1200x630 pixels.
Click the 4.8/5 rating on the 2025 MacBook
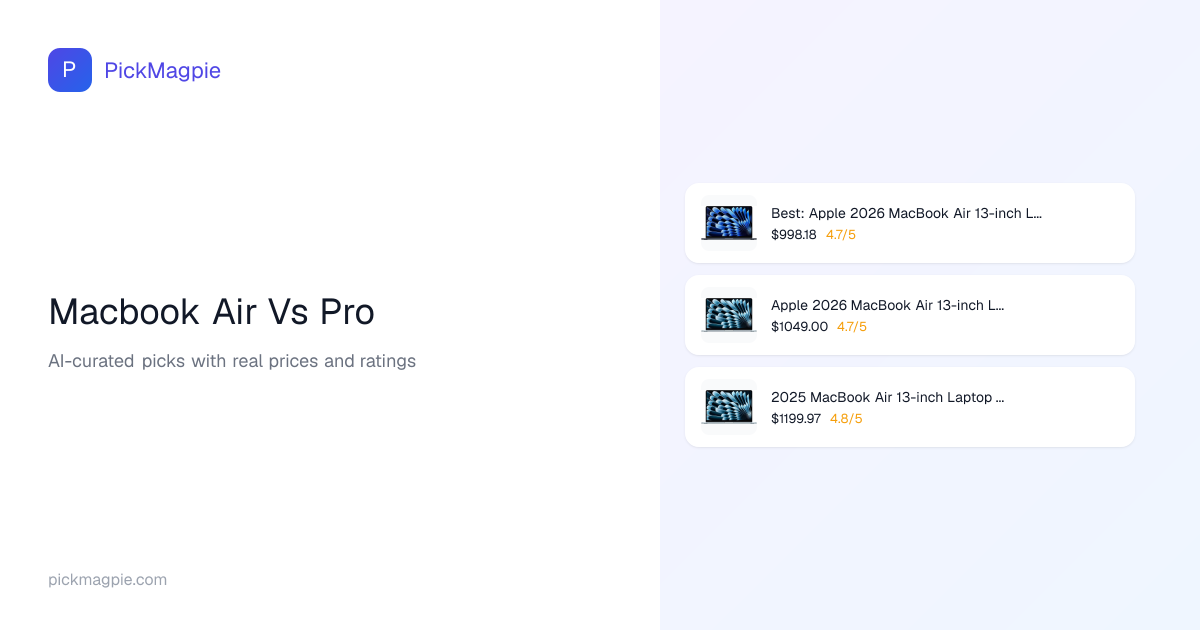click(x=846, y=419)
